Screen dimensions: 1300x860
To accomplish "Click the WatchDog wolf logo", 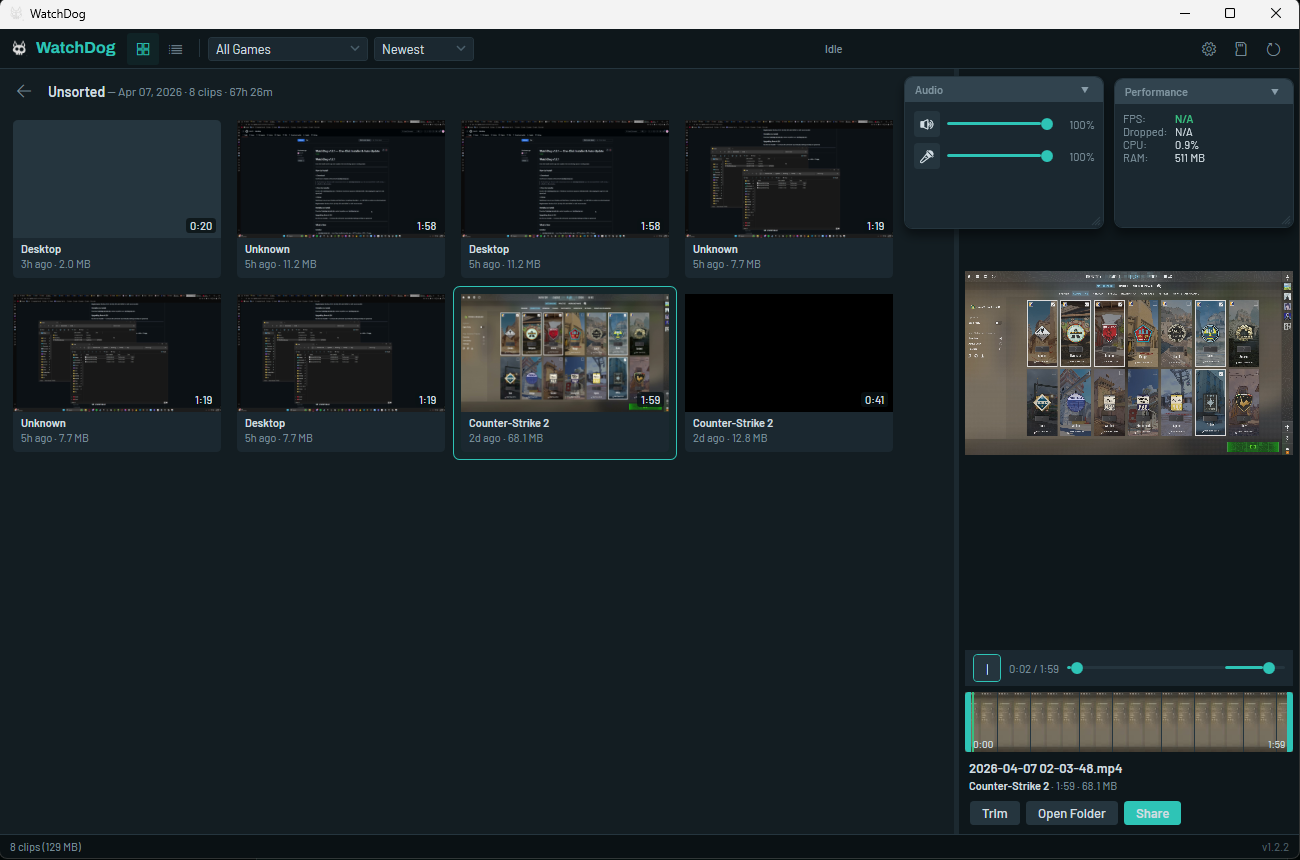I will pos(18,47).
